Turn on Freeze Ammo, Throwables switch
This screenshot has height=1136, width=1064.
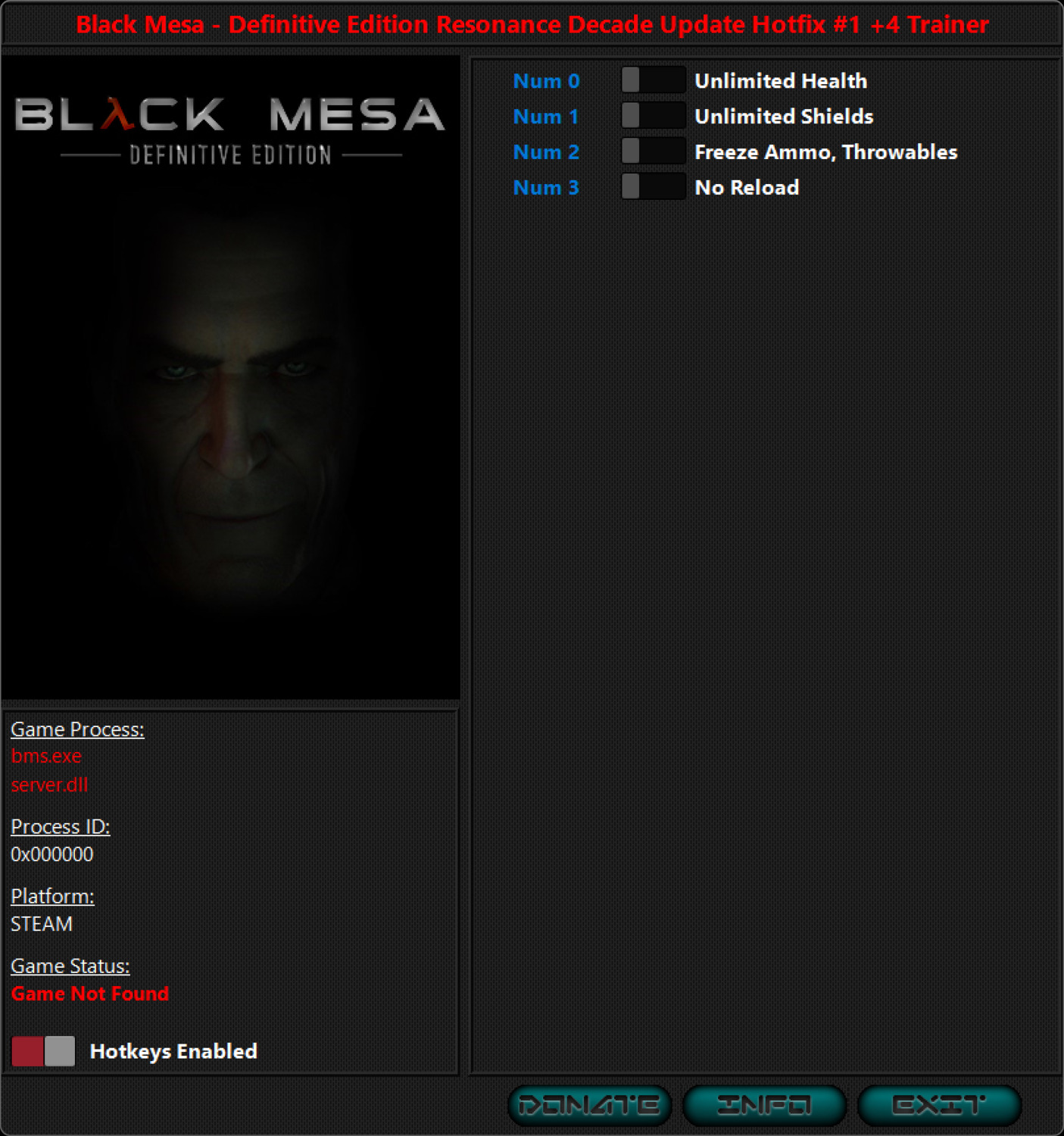point(654,151)
